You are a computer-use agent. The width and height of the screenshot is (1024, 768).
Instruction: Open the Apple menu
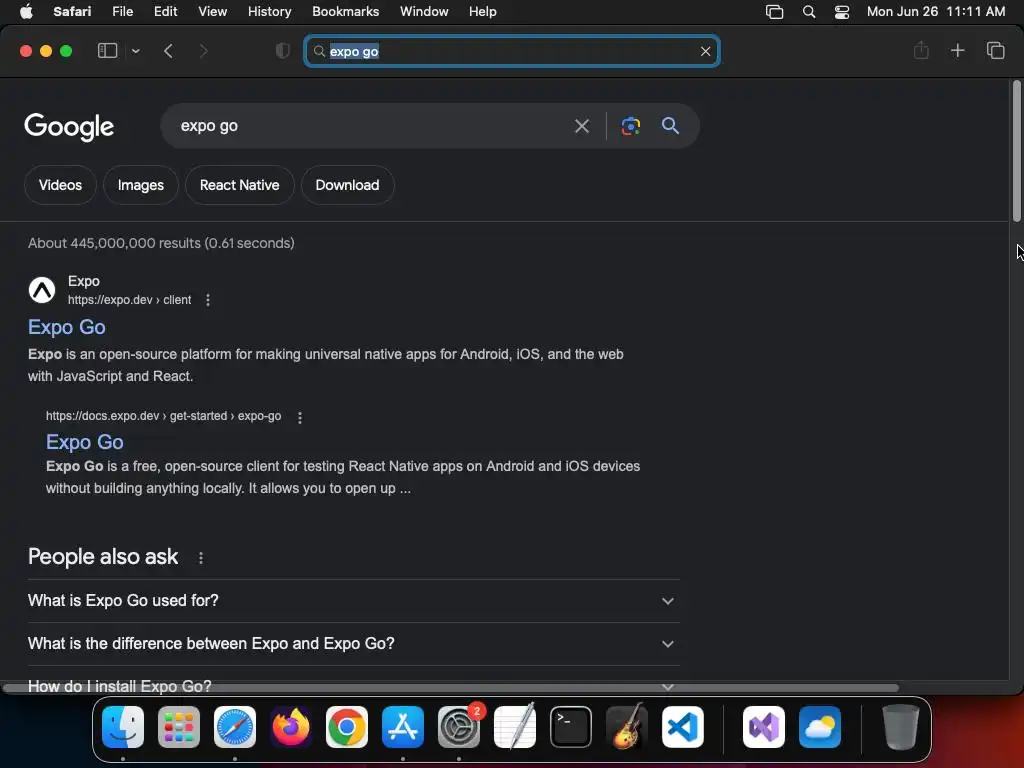(x=26, y=11)
